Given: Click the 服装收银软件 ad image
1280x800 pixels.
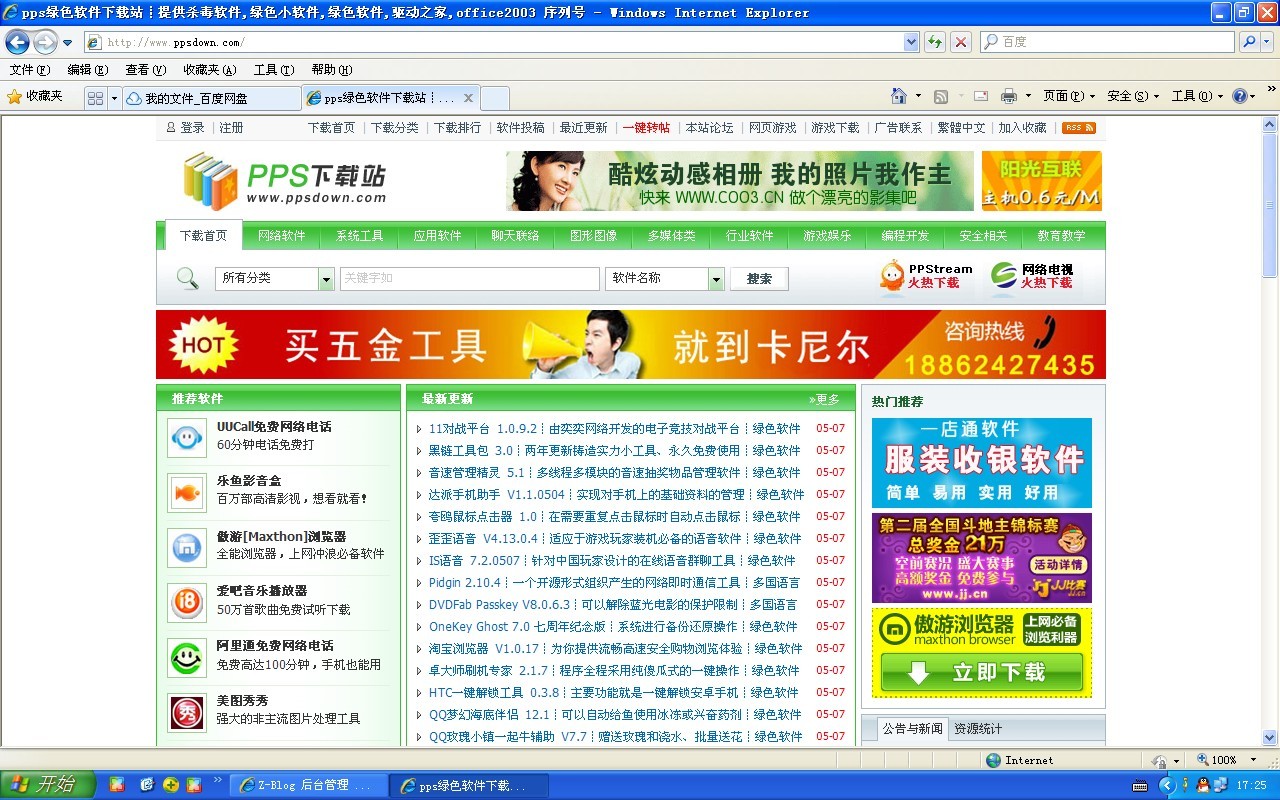Looking at the screenshot, I should point(982,463).
